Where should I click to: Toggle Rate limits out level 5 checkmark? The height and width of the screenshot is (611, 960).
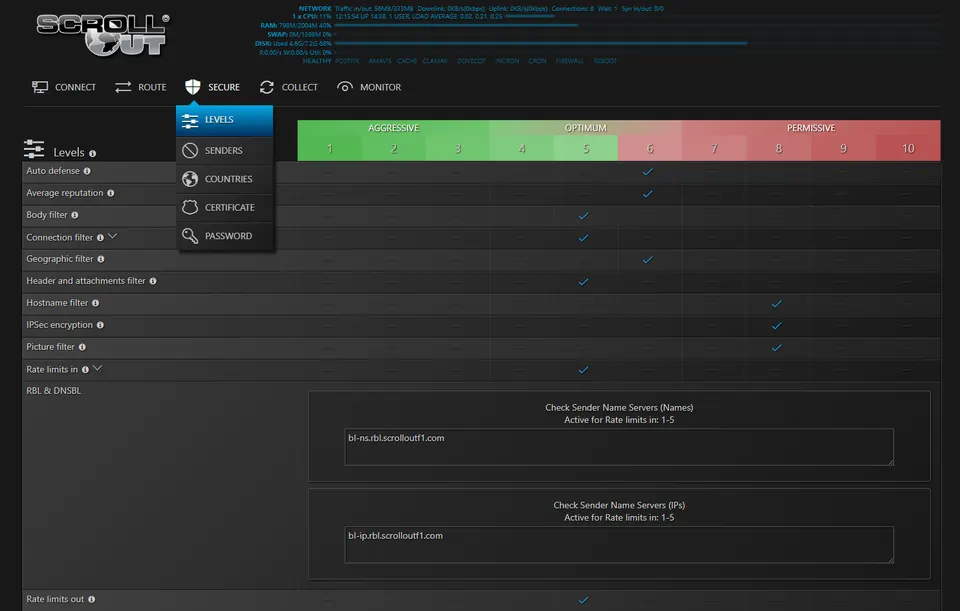coord(583,600)
